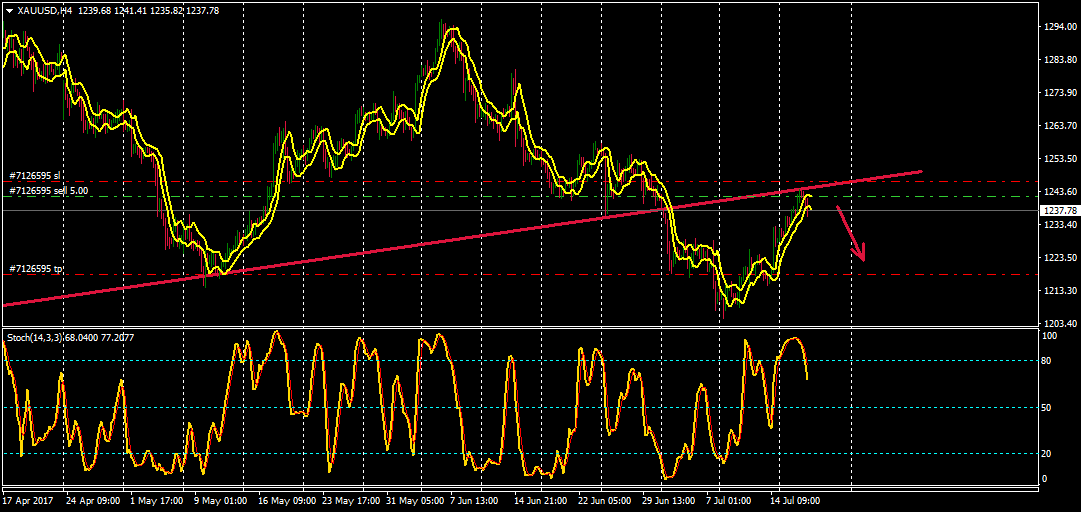
Task: Click the 1253.50 price scale label
Action: coord(1060,158)
